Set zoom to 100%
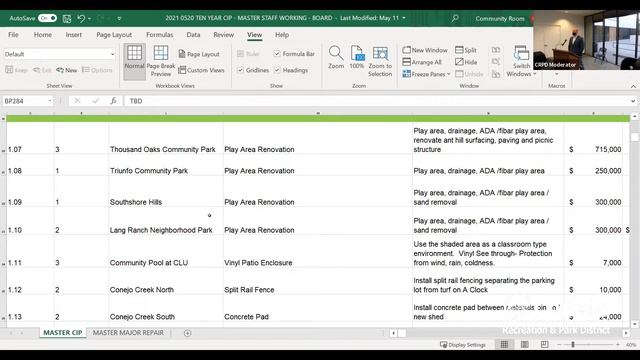640x360 pixels. (357, 57)
